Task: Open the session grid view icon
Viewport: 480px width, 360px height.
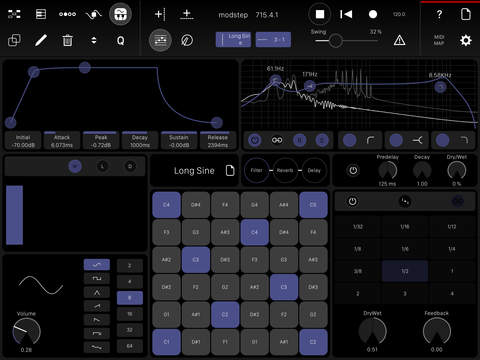Action: coord(14,14)
